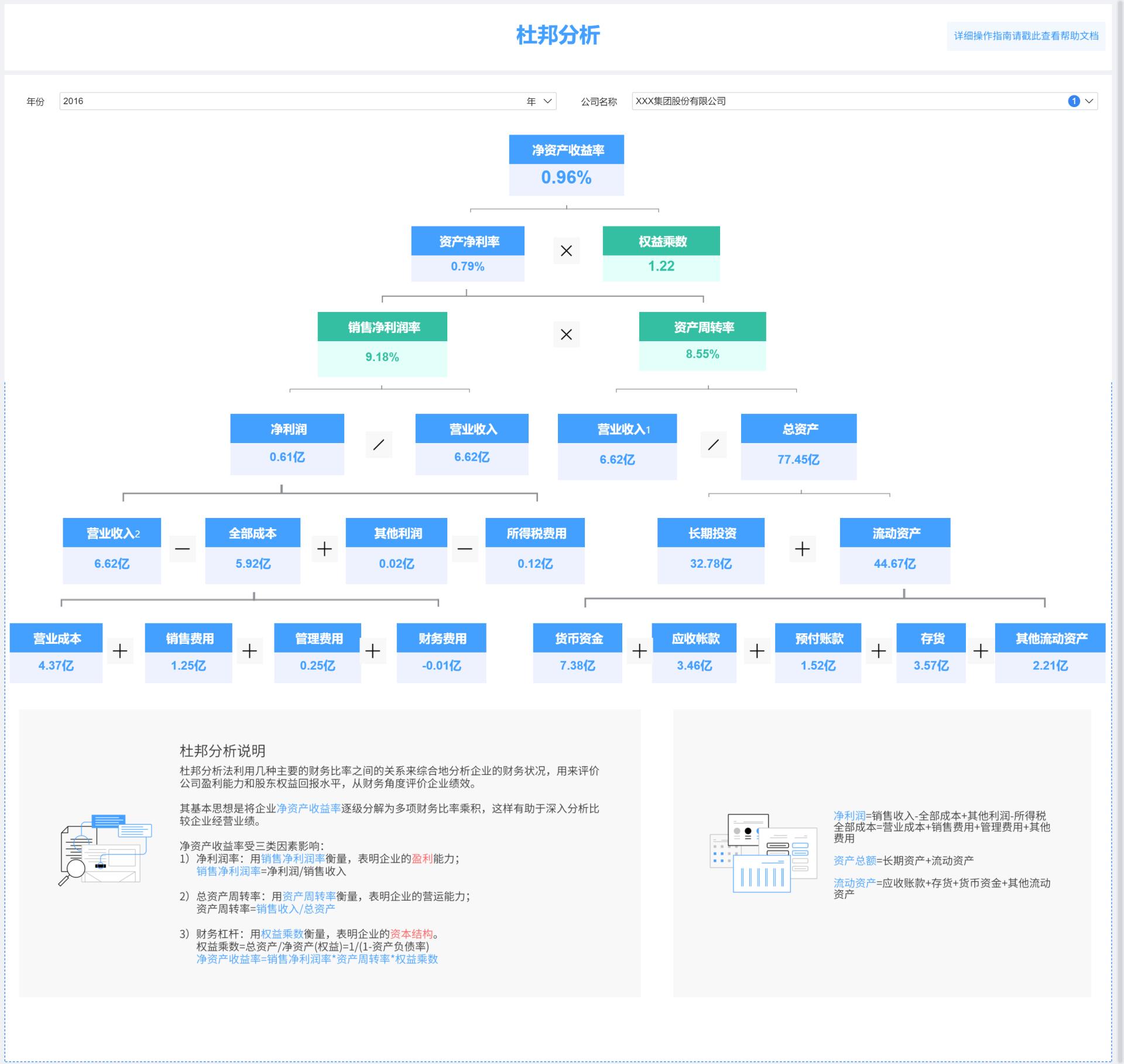Screen dimensions: 1124x1064
Task: Open the 年份 dropdown arrow
Action: point(548,101)
